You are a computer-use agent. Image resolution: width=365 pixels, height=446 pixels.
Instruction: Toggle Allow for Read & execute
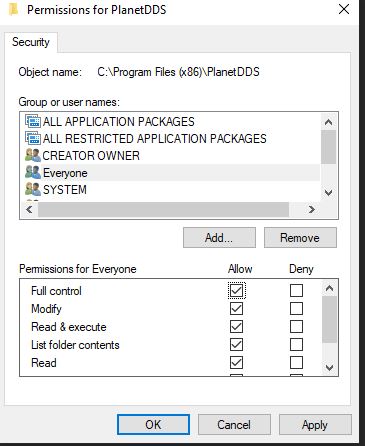pyautogui.click(x=236, y=327)
